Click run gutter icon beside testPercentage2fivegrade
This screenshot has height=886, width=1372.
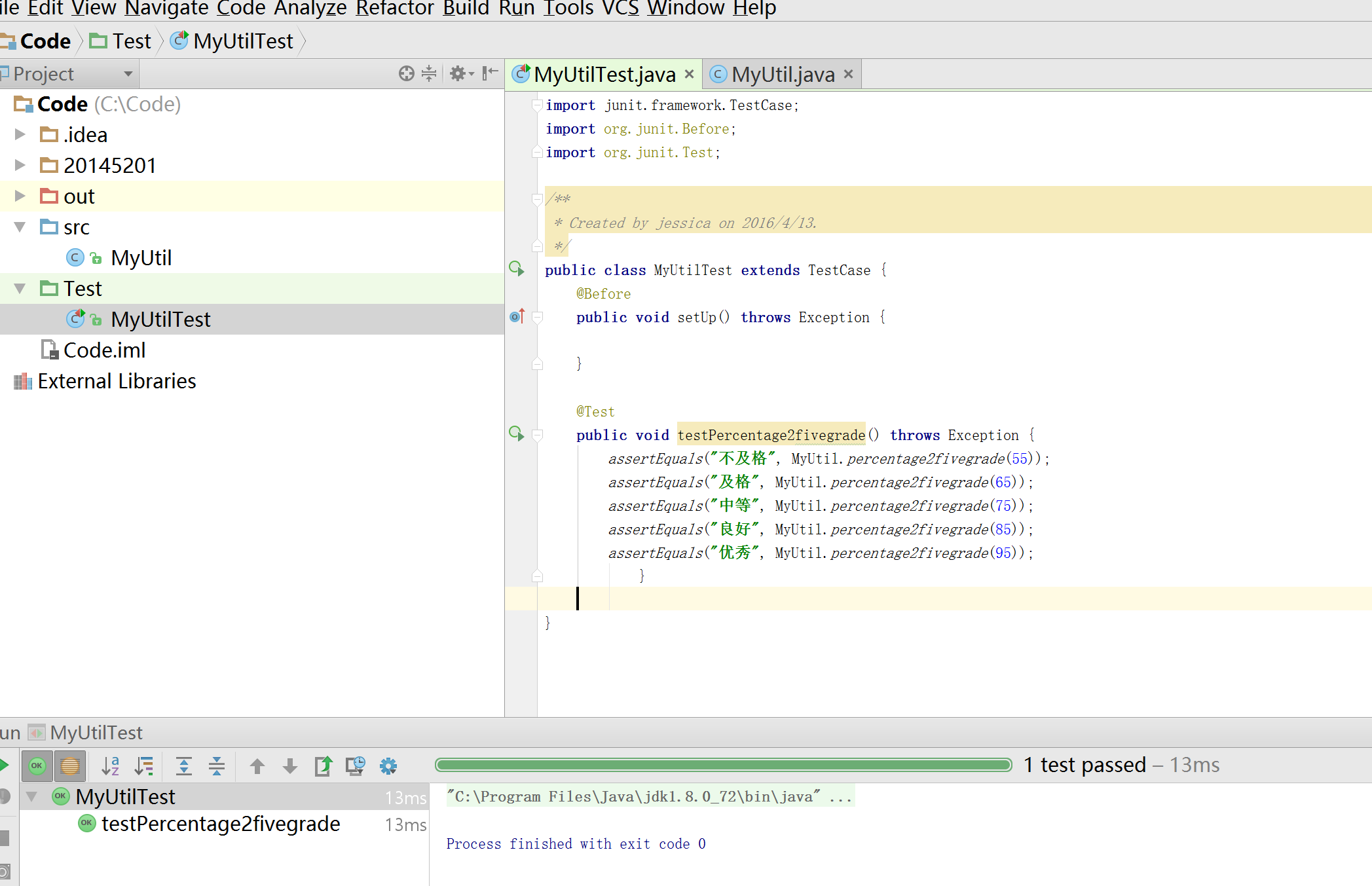[x=517, y=434]
